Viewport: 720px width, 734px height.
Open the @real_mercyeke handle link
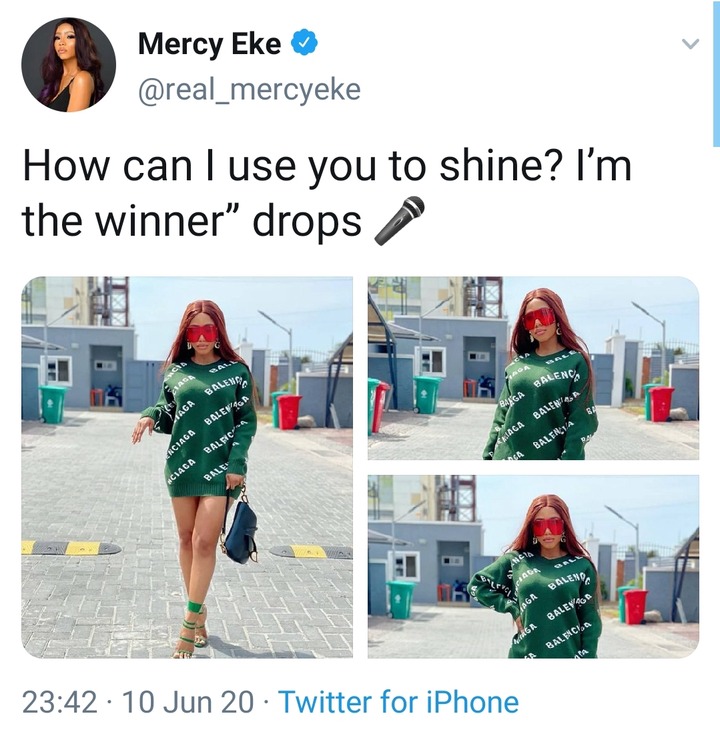coord(249,89)
